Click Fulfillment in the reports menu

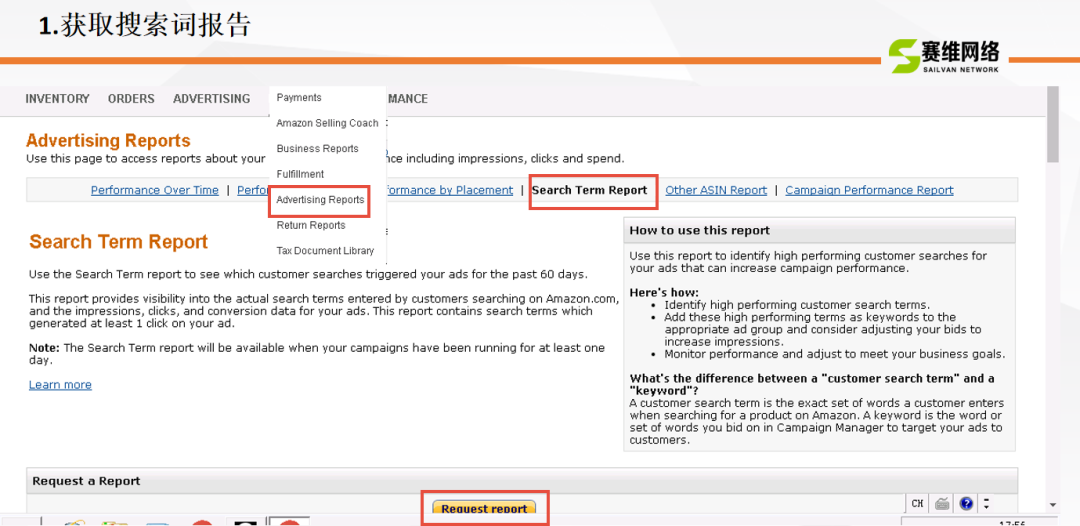(300, 174)
